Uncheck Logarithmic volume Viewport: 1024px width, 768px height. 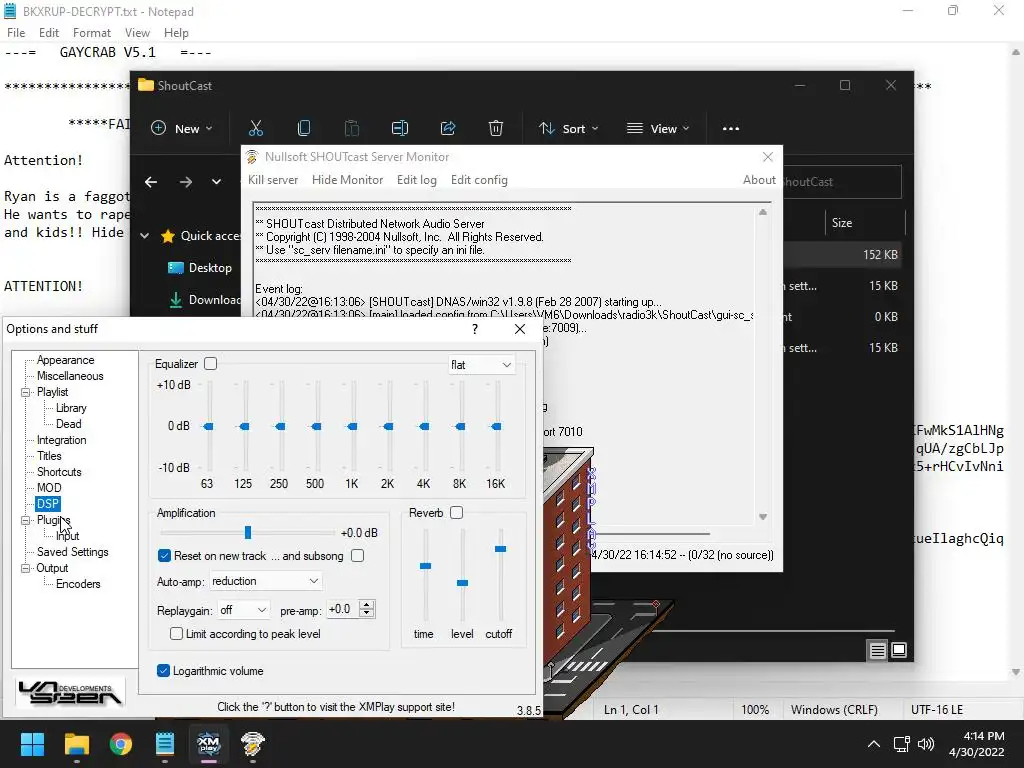click(x=163, y=671)
